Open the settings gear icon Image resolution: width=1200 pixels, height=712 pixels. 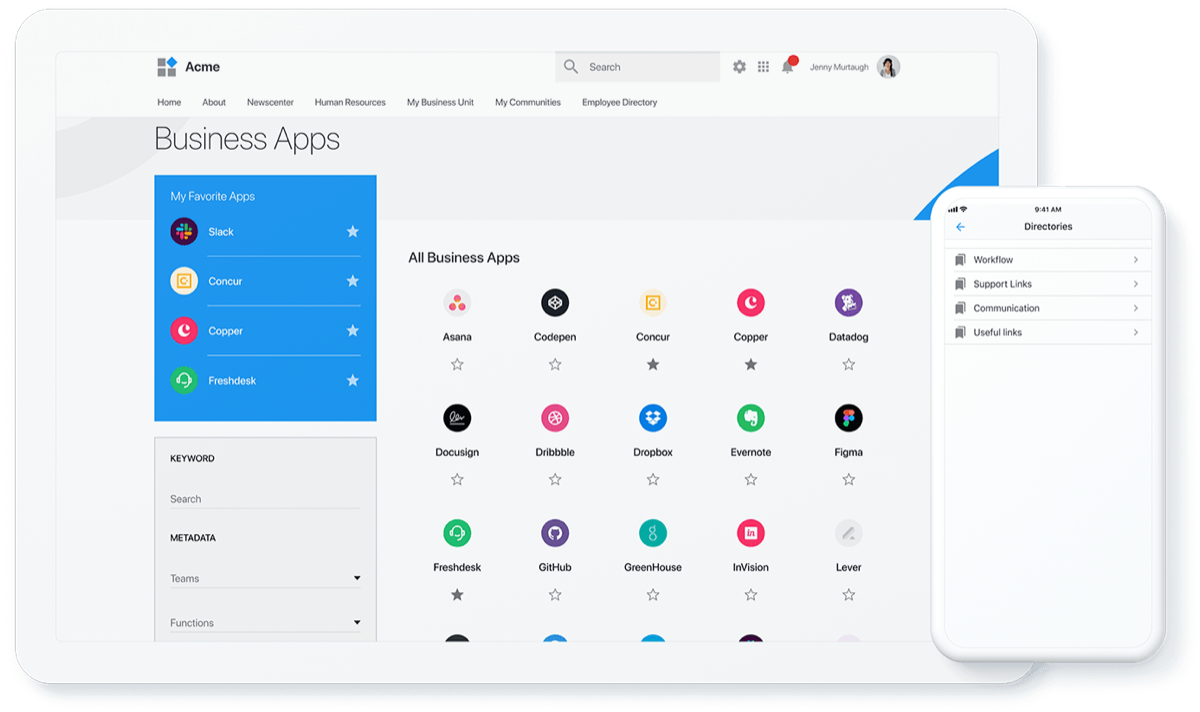pos(739,67)
